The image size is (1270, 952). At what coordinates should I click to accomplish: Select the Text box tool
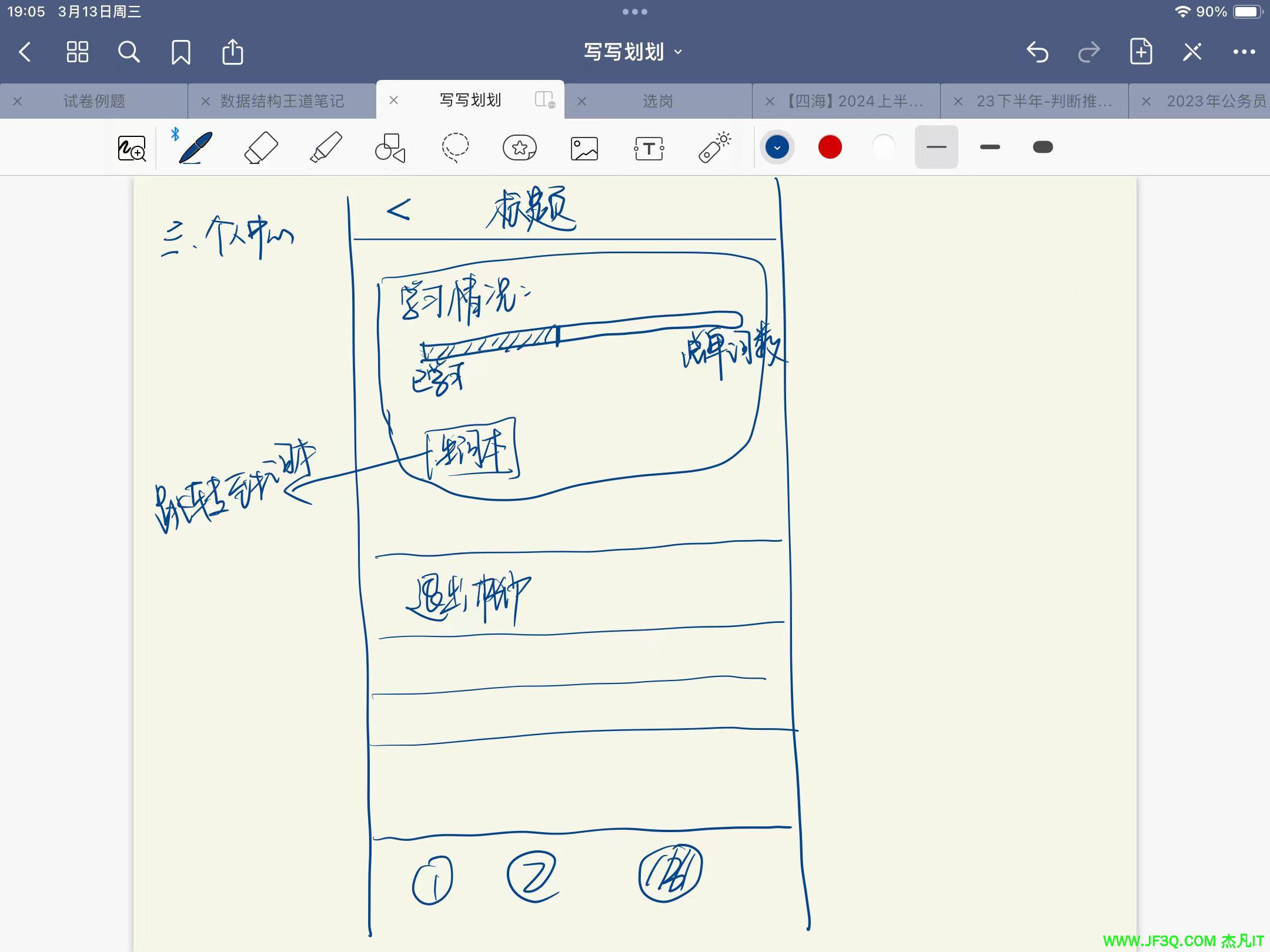click(x=649, y=148)
